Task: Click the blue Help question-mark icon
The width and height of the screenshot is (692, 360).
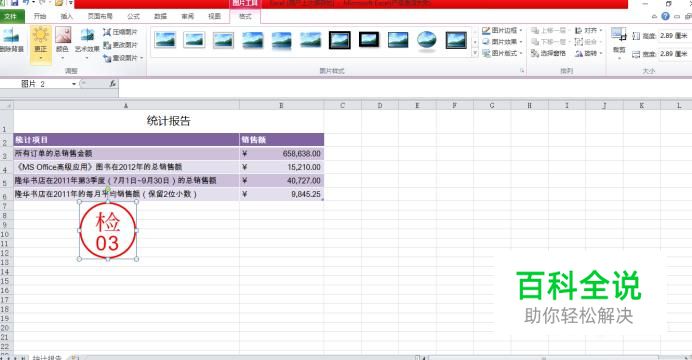Action: pyautogui.click(x=665, y=16)
